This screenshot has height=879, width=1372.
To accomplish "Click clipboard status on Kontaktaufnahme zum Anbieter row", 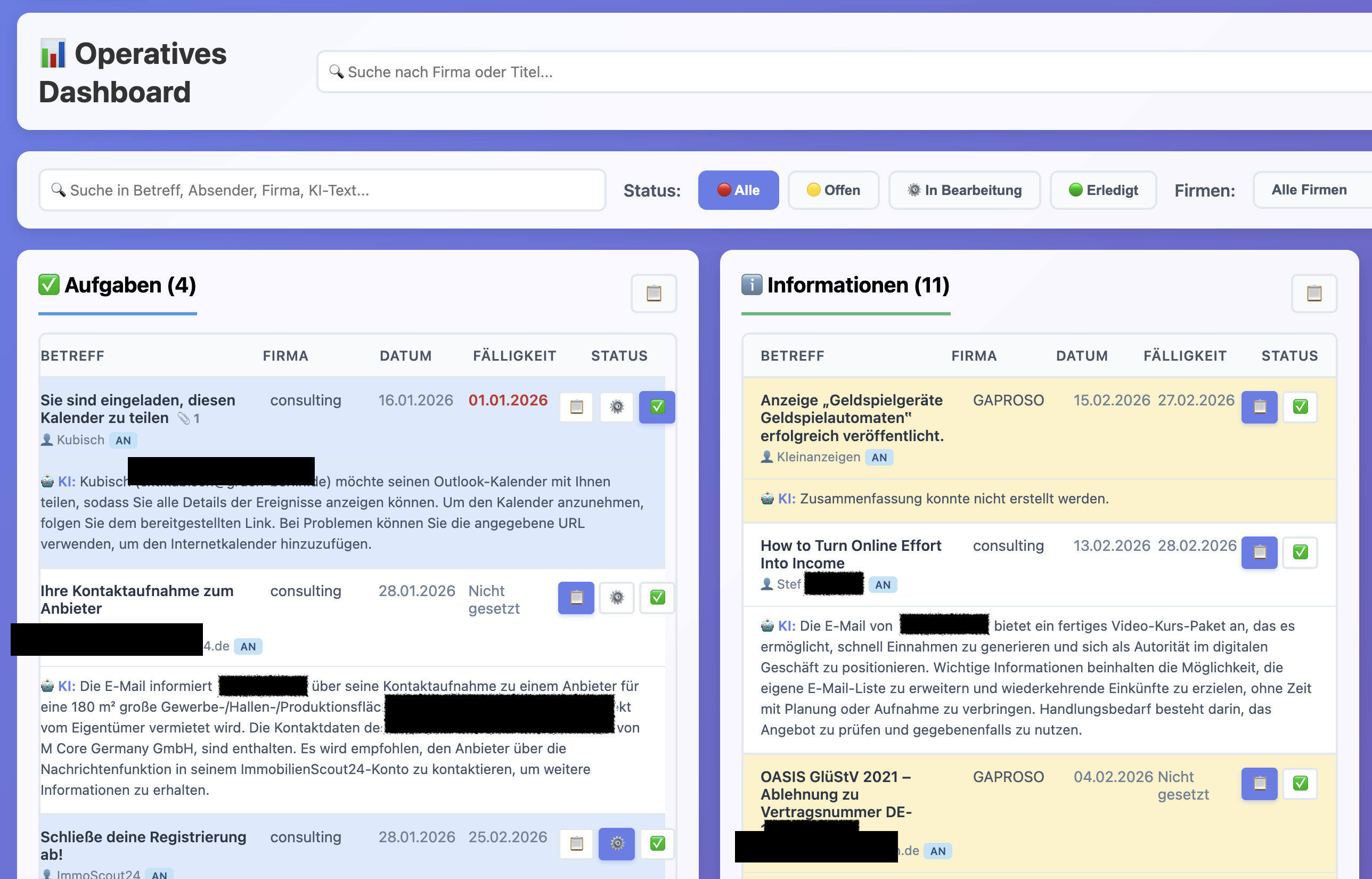I will [576, 598].
